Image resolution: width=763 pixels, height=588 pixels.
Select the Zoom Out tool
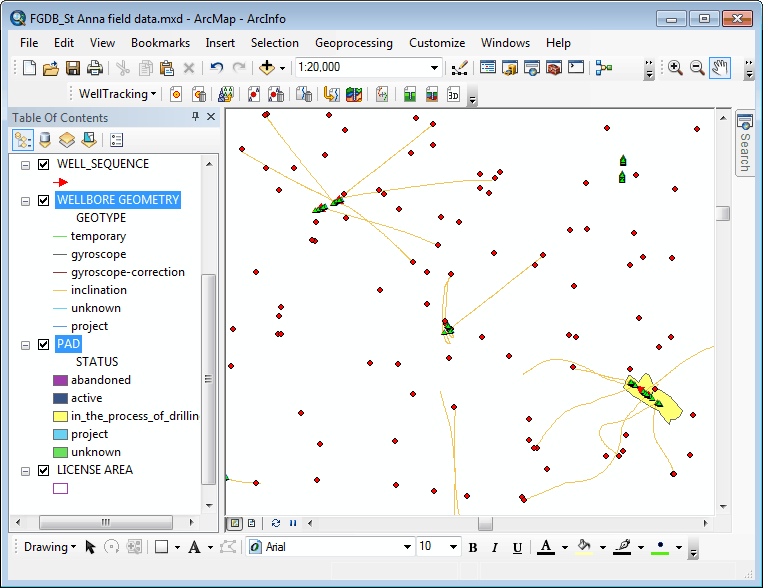pyautogui.click(x=697, y=68)
